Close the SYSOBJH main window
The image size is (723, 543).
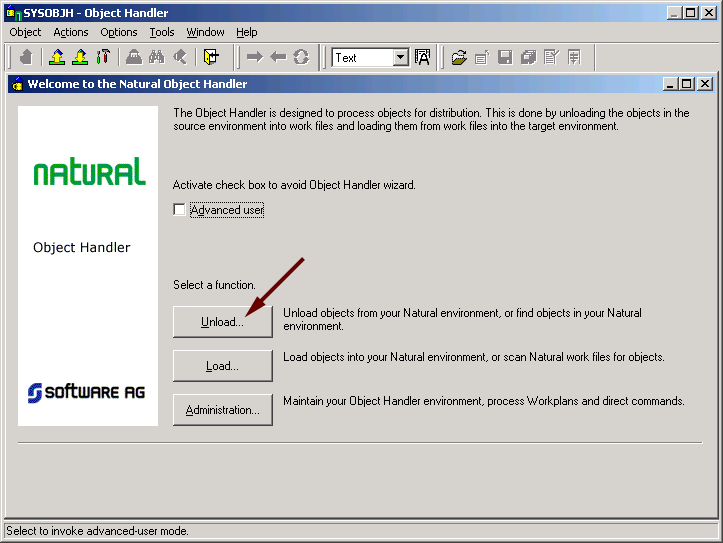709,13
